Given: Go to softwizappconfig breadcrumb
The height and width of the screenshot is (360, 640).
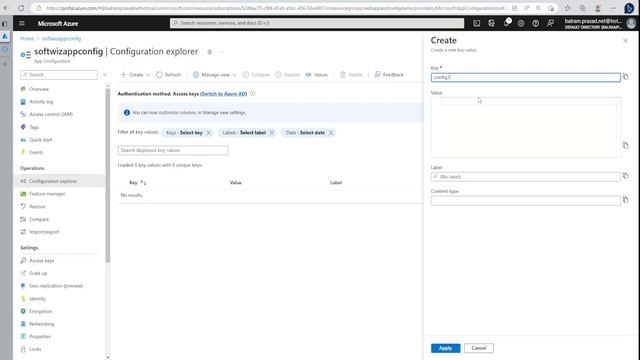Looking at the screenshot, I should 61,38.
